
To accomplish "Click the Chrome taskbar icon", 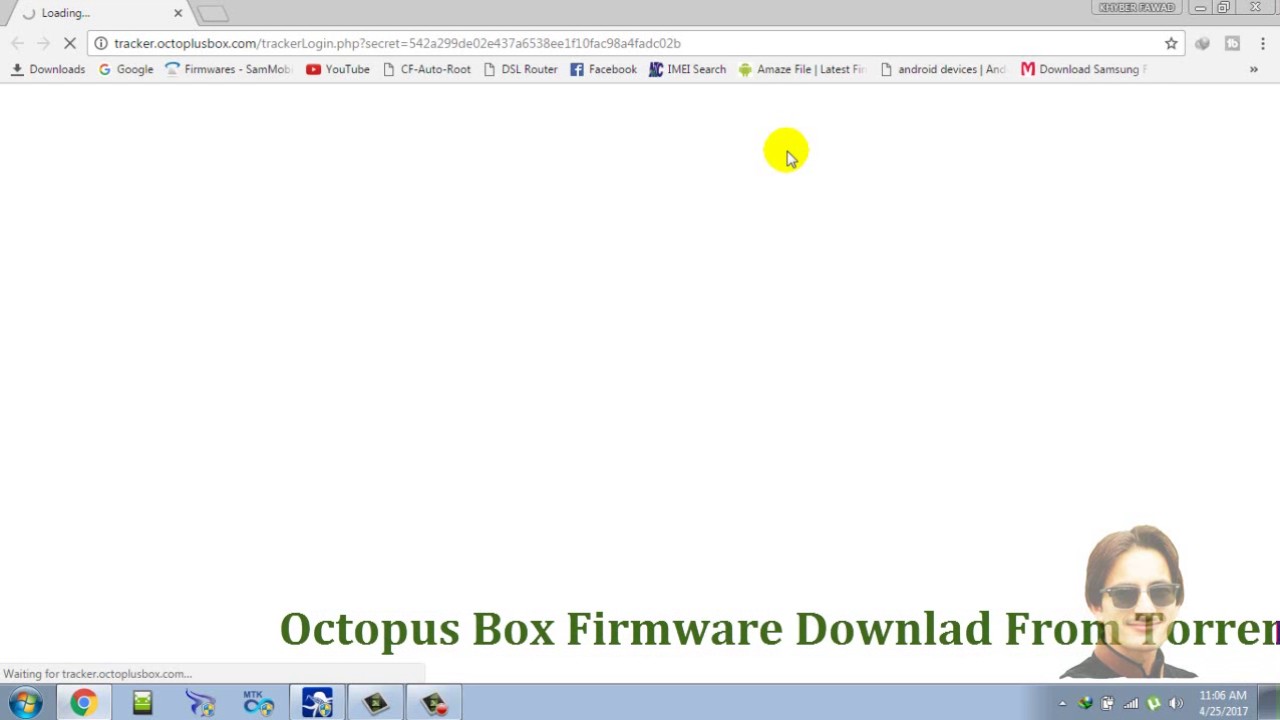I will [83, 703].
